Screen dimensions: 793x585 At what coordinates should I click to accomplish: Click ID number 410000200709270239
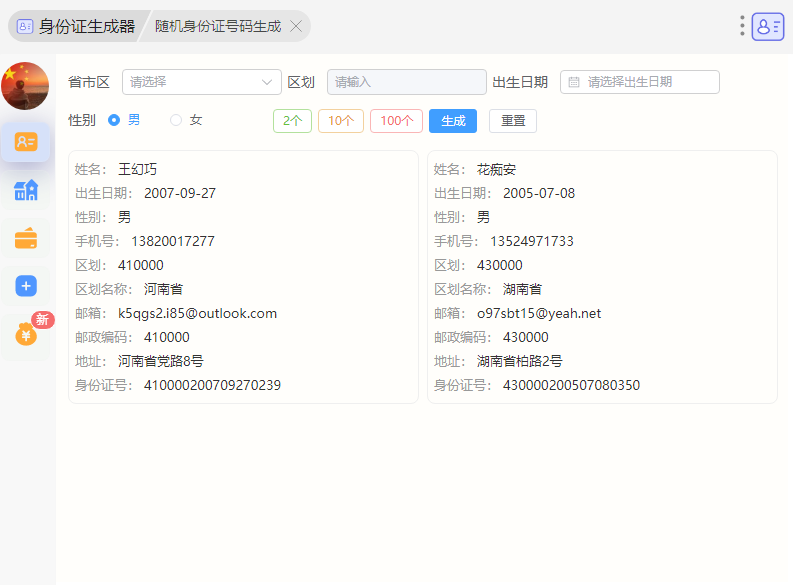coord(212,385)
